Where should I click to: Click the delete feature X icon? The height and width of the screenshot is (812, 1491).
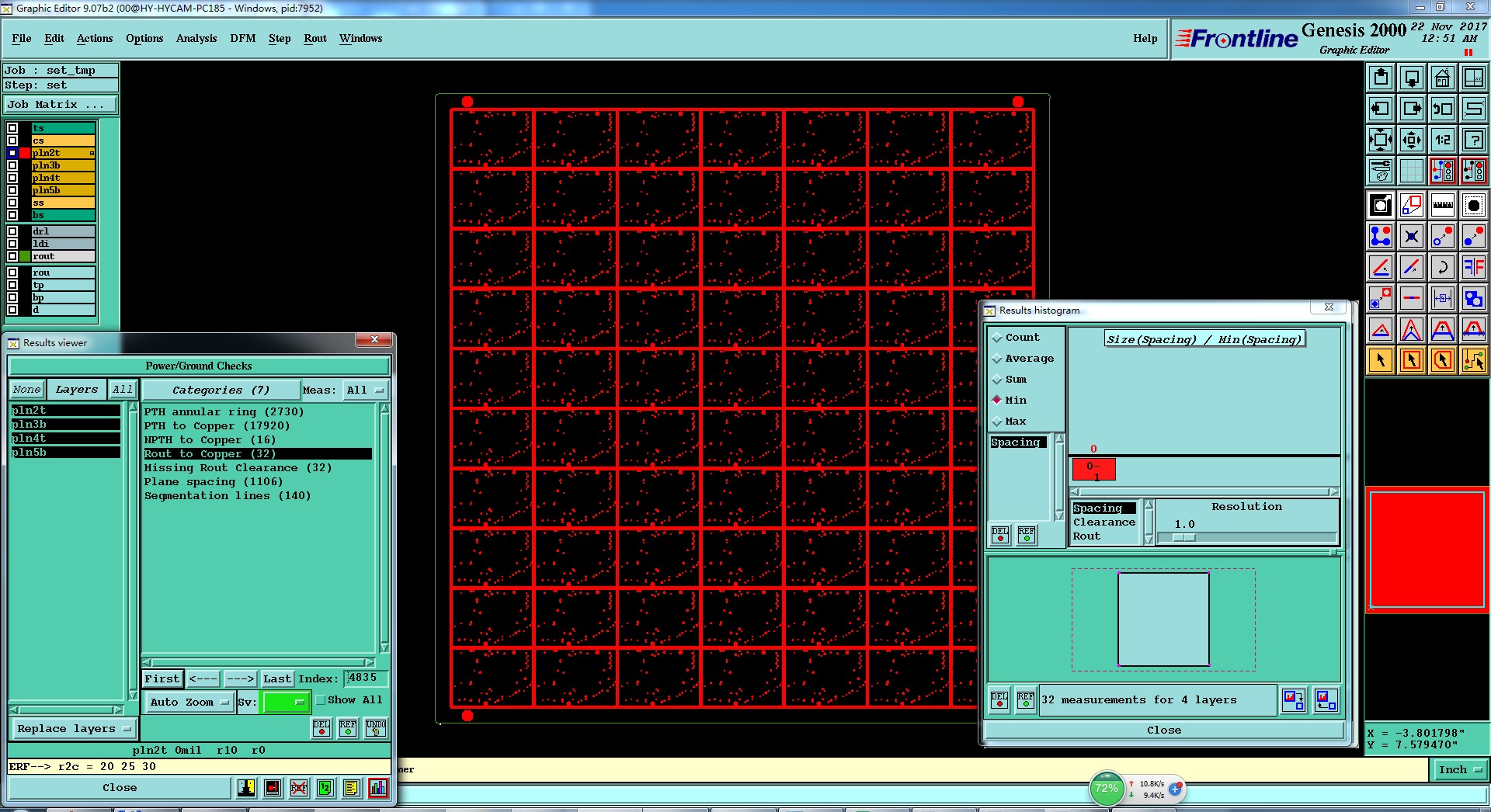[1411, 236]
